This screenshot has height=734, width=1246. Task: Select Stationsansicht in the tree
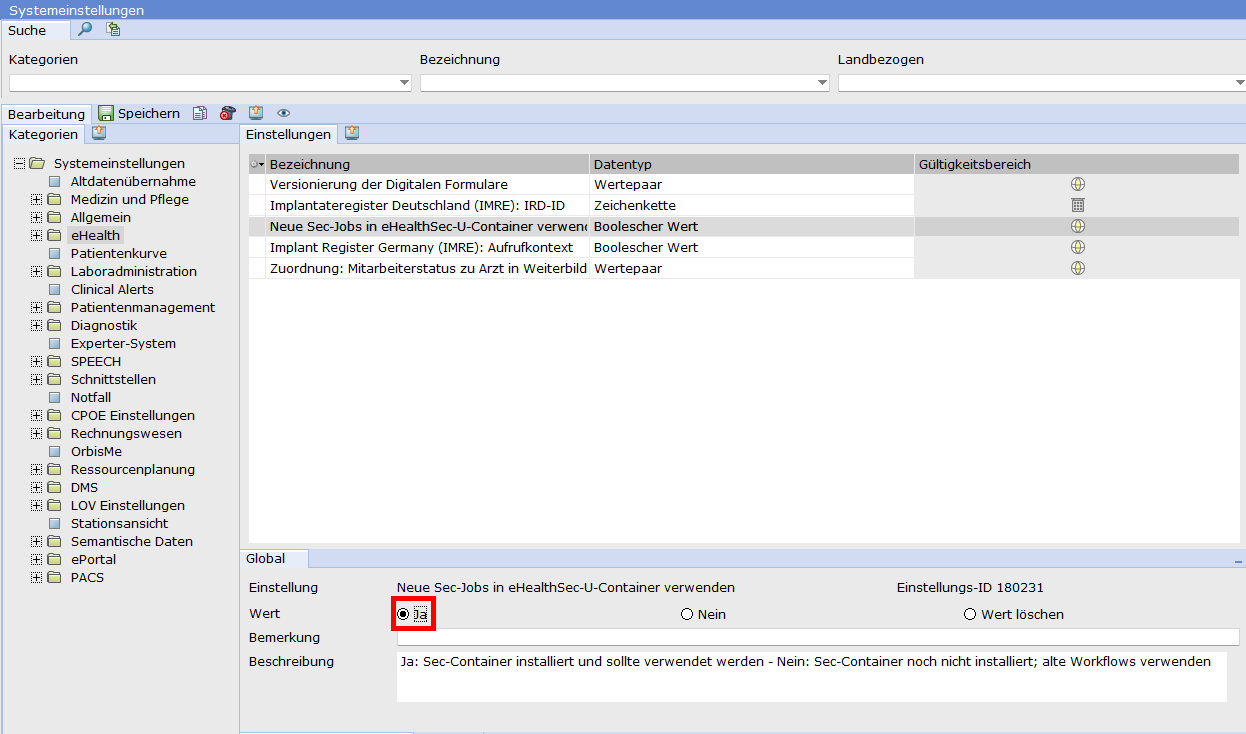click(x=119, y=523)
